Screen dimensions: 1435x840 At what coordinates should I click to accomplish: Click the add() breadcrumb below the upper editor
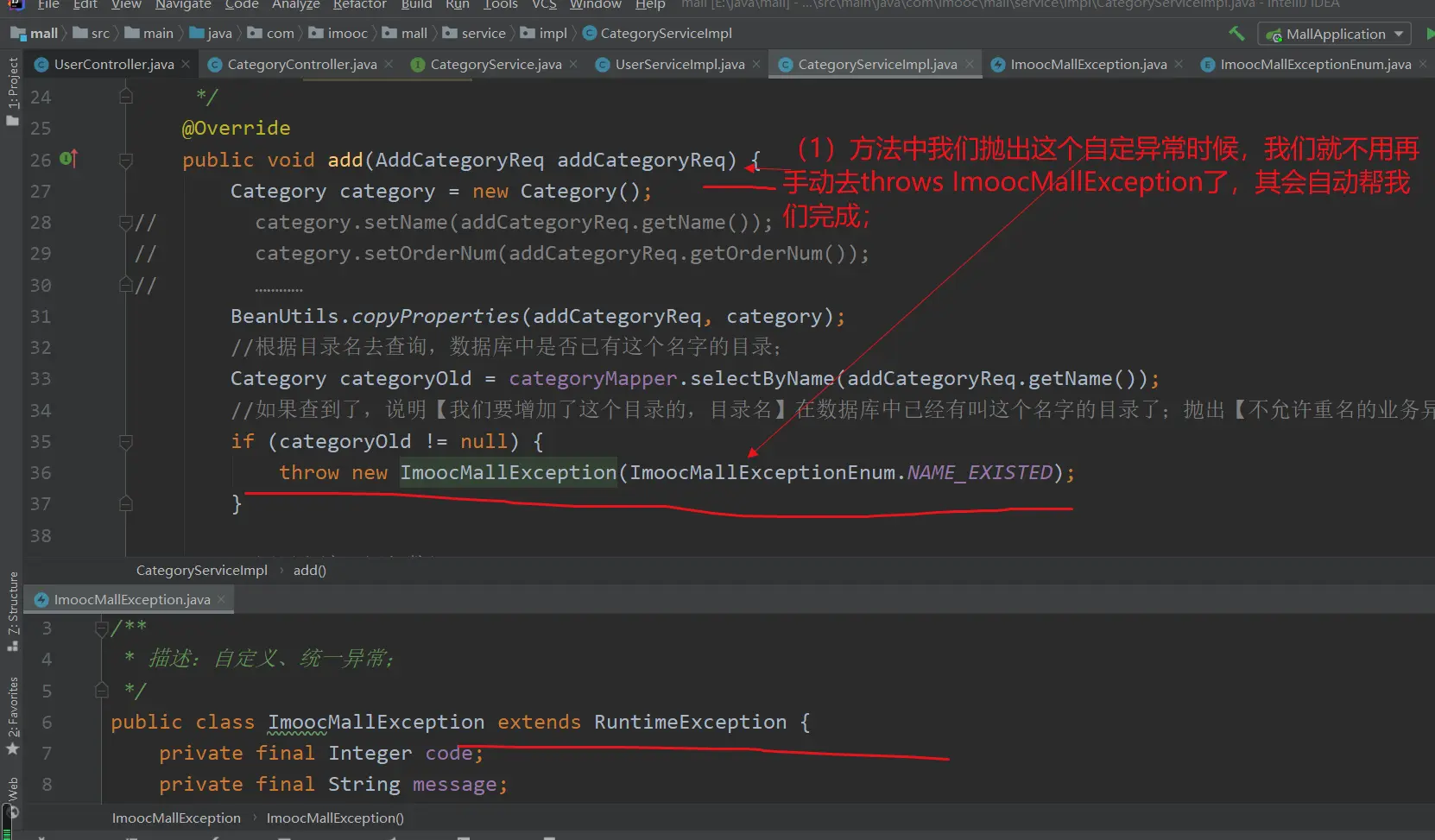[309, 570]
